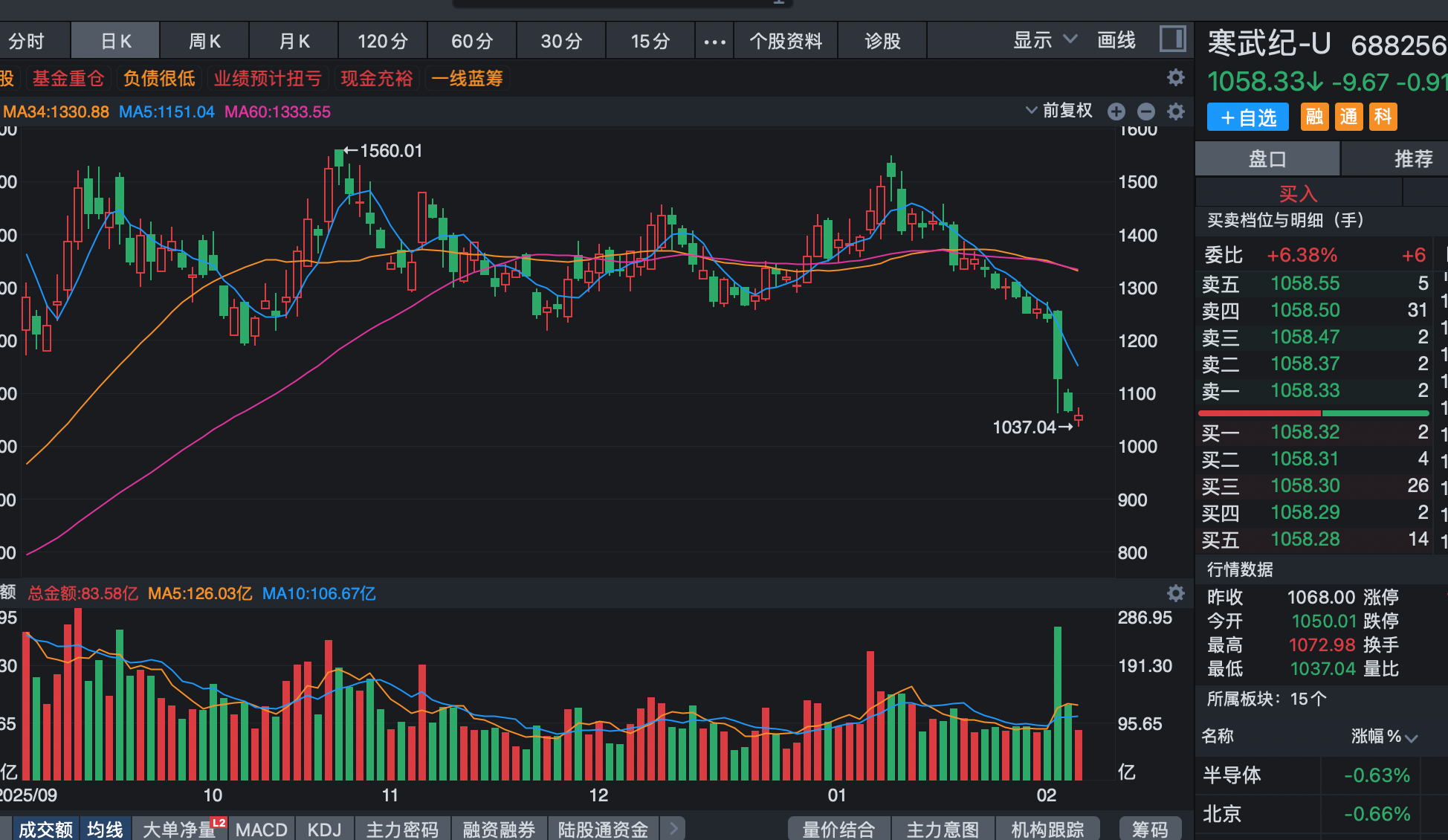Viewport: 1448px width, 840px height.
Task: Switch indicator to MACD
Action: (x=261, y=829)
